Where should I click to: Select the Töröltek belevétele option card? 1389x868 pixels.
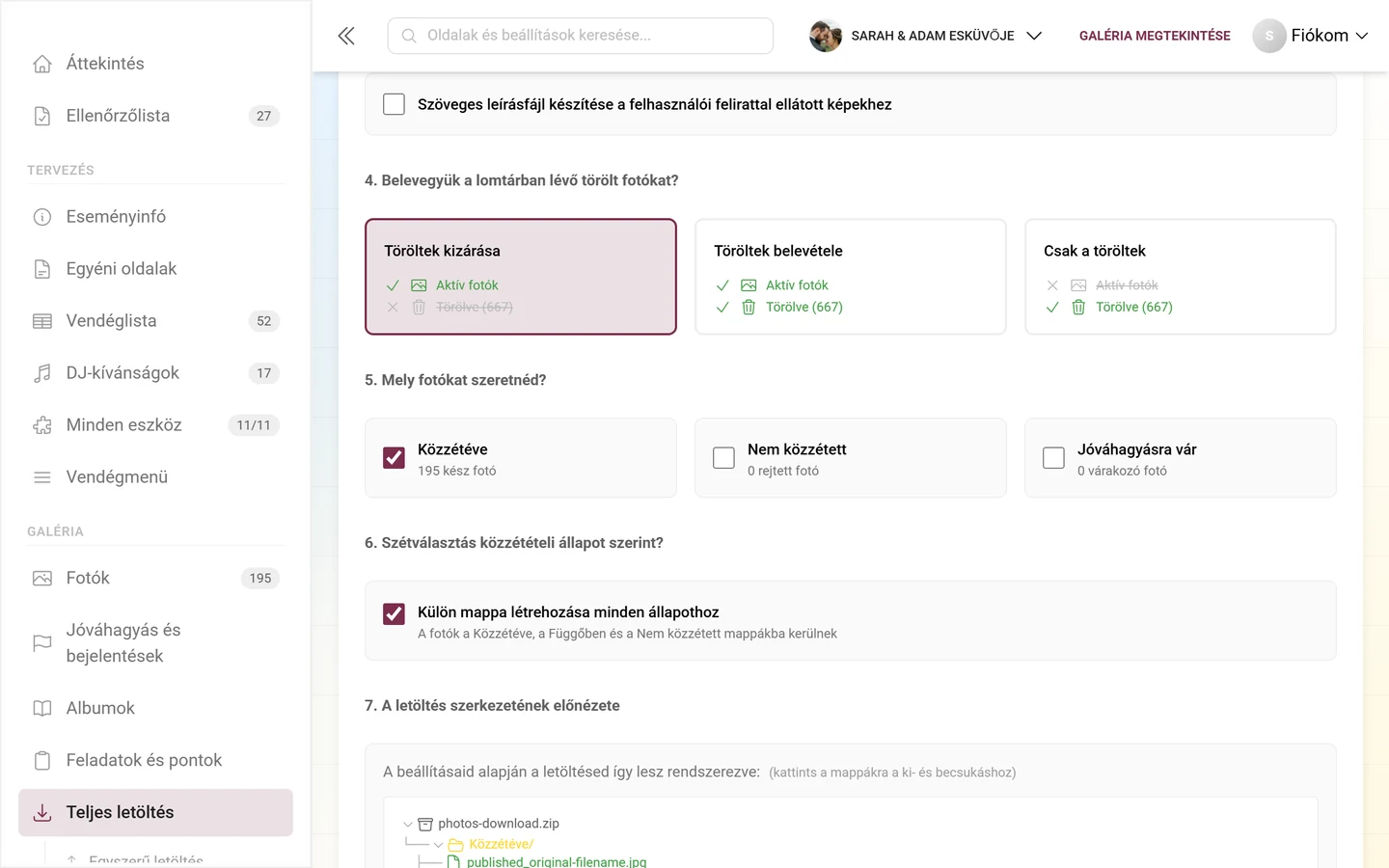(x=851, y=277)
